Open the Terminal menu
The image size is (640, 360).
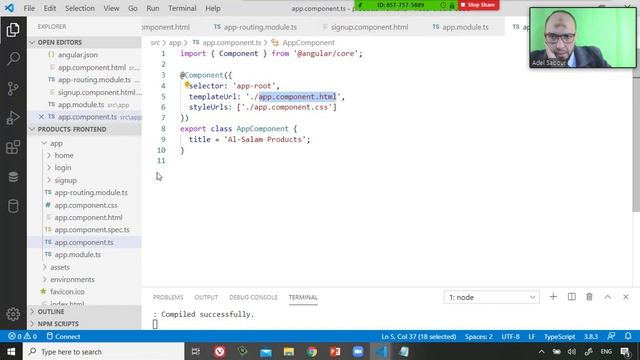coord(182,8)
